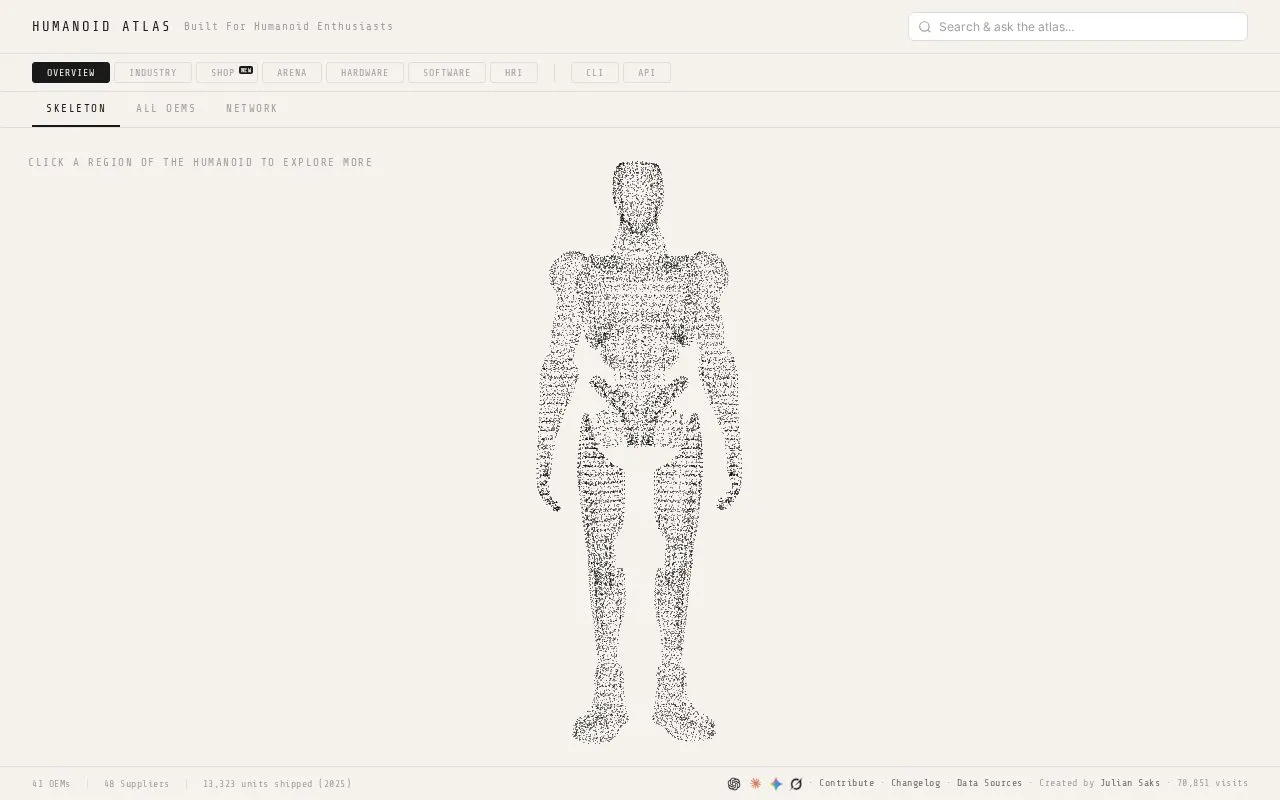Image resolution: width=1280 pixels, height=800 pixels.
Task: Go to the Shop section marked NEW
Action: (227, 73)
